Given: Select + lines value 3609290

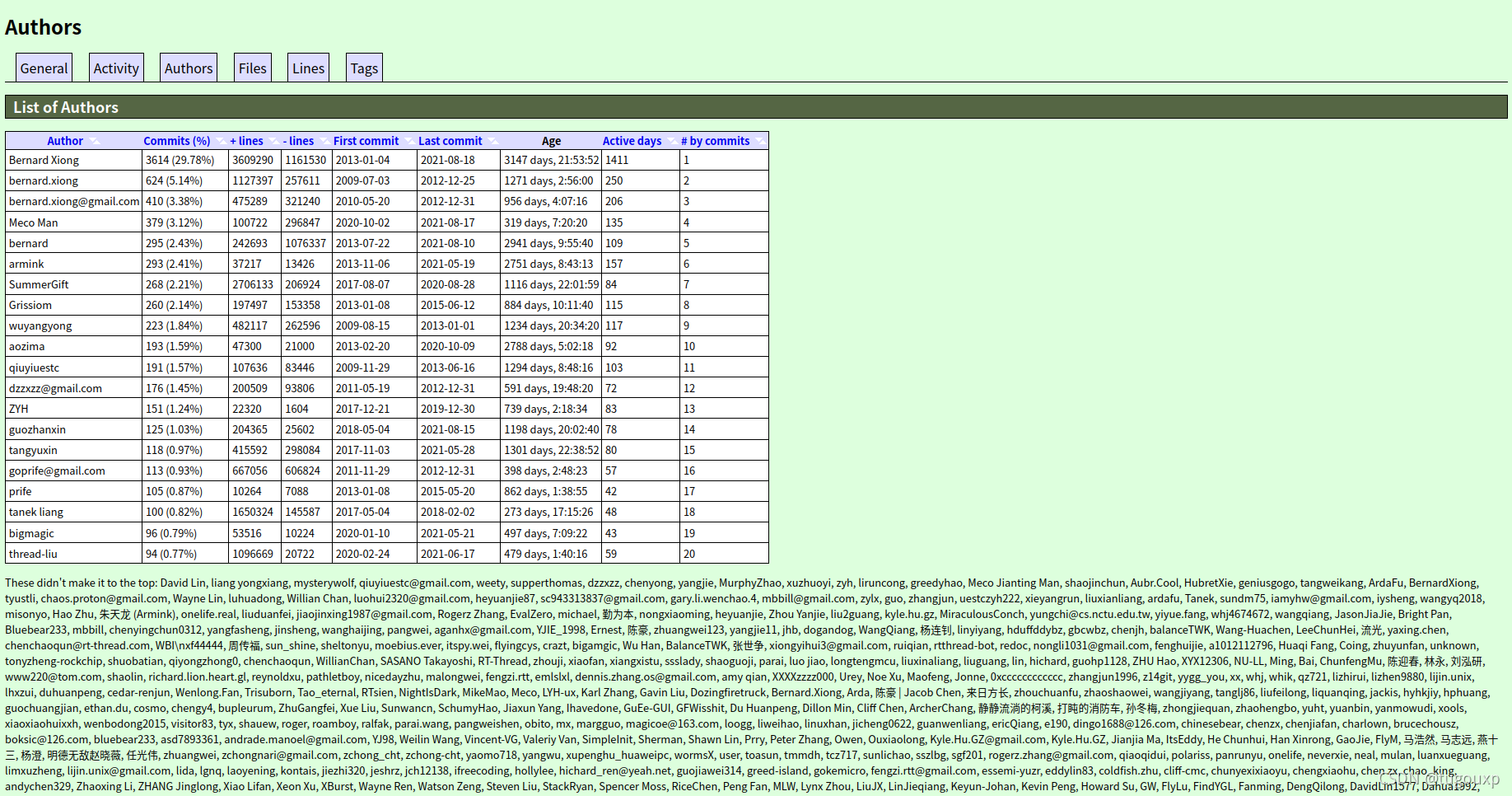Looking at the screenshot, I should pos(253,160).
